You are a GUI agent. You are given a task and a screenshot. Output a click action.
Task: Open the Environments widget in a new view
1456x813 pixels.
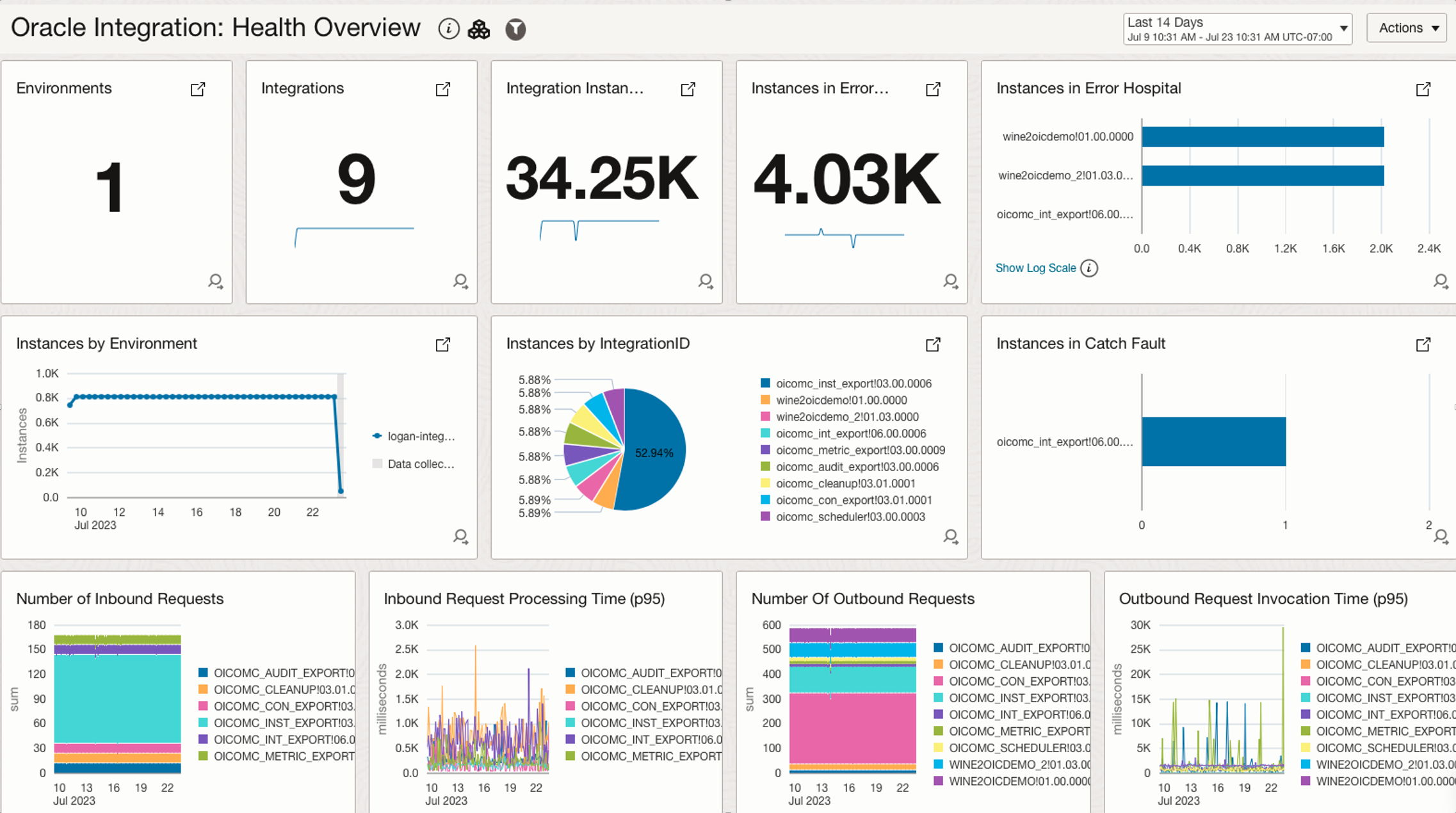(198, 90)
